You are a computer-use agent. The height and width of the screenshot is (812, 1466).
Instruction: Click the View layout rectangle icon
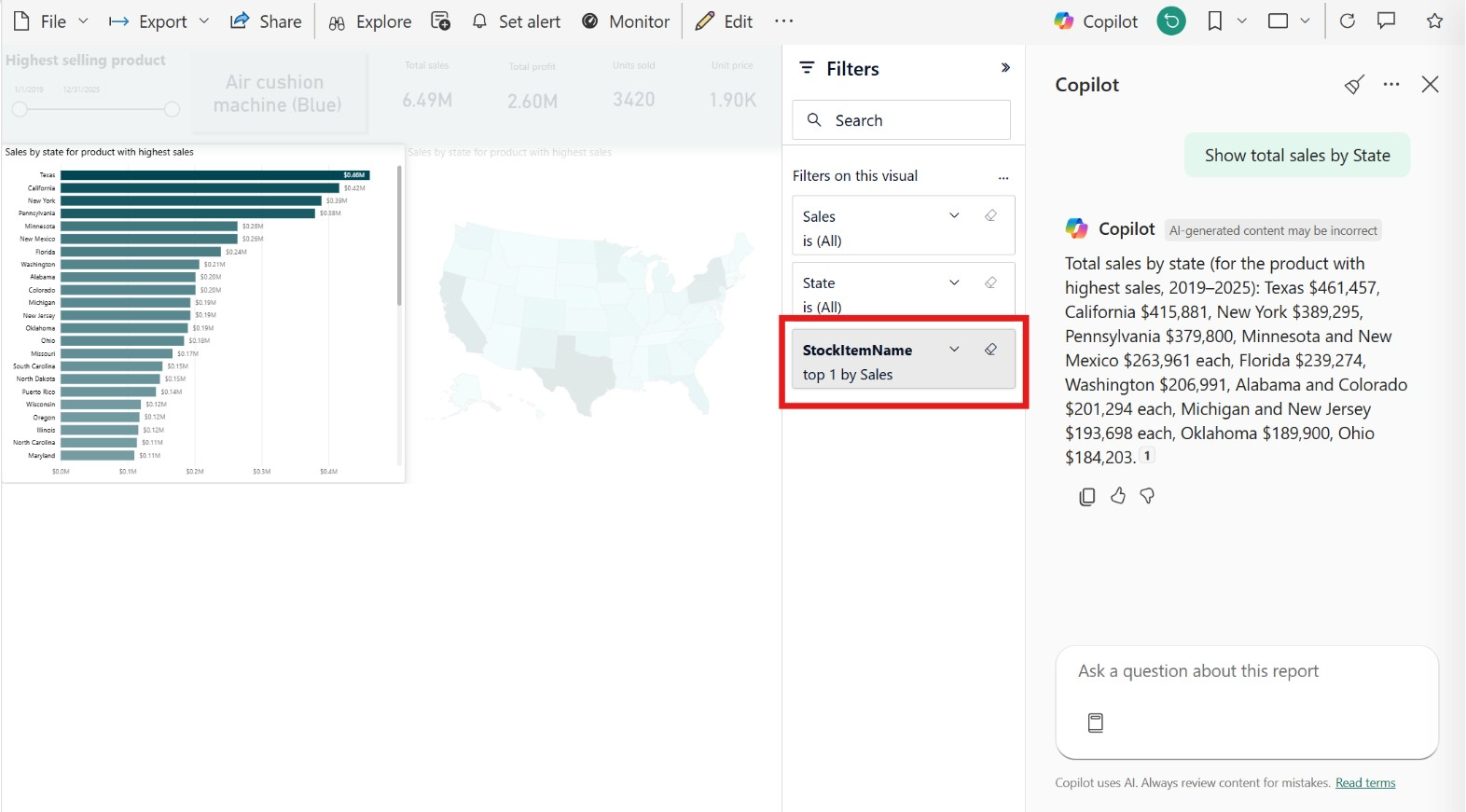(x=1279, y=21)
